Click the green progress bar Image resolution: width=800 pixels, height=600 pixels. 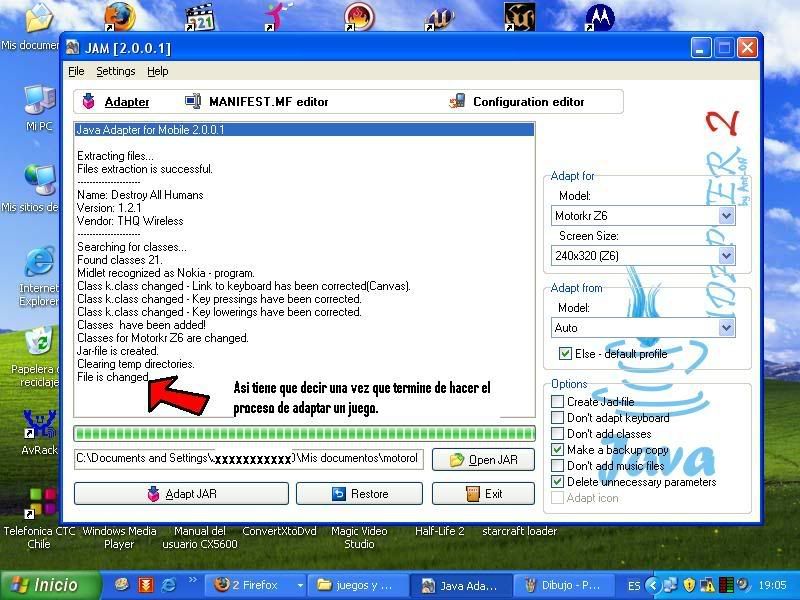pyautogui.click(x=305, y=434)
